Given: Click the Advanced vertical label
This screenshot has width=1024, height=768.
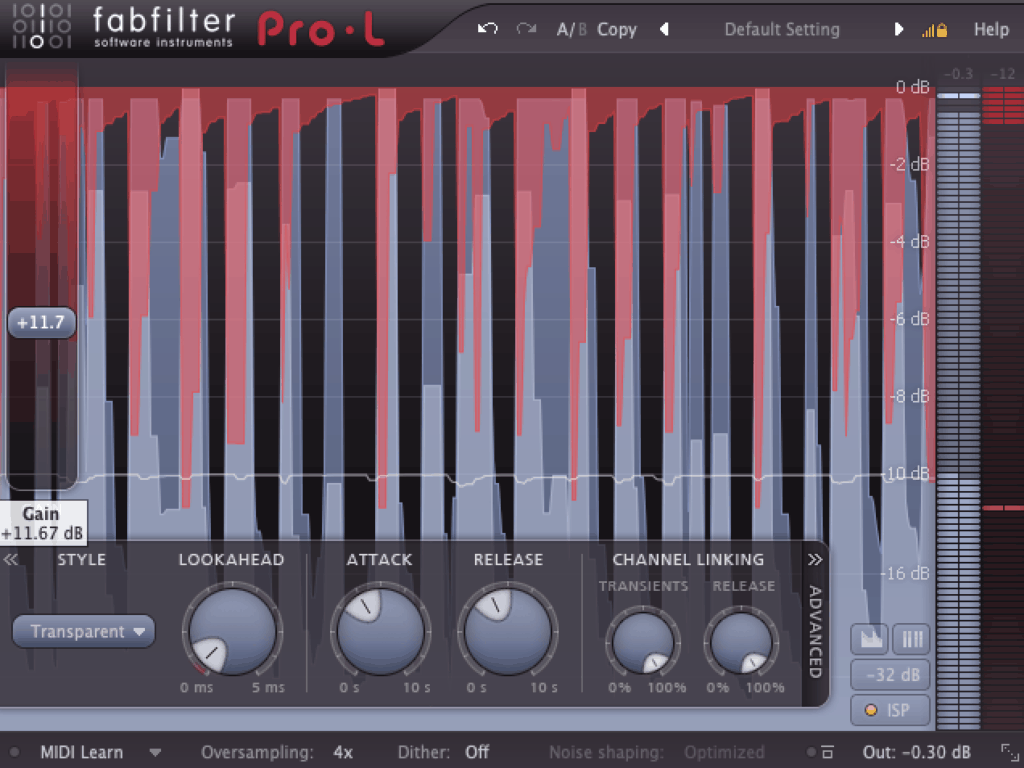Looking at the screenshot, I should pos(815,632).
